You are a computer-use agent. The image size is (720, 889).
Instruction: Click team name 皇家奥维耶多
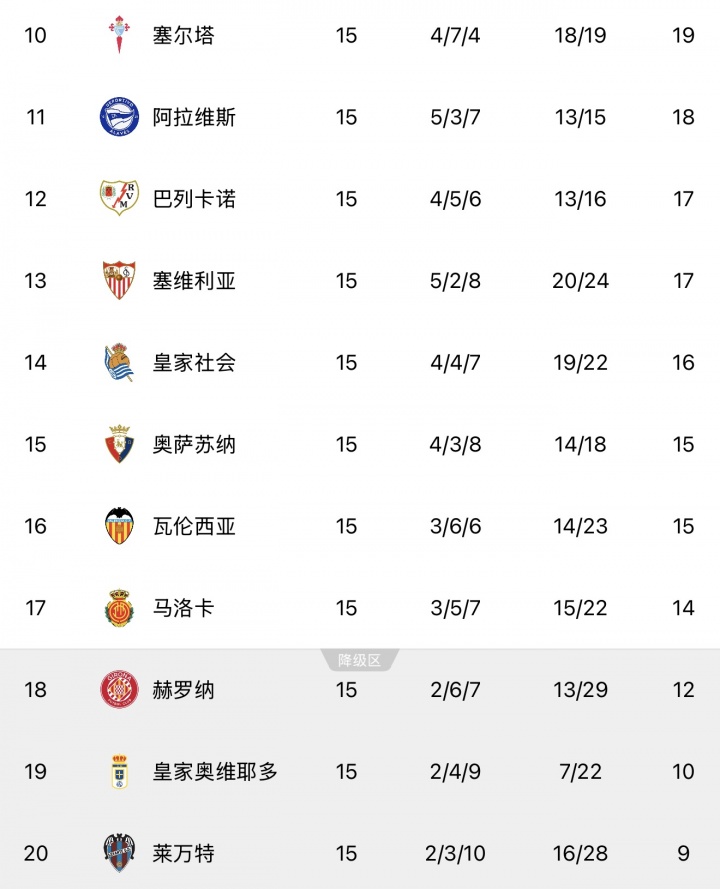(x=215, y=772)
